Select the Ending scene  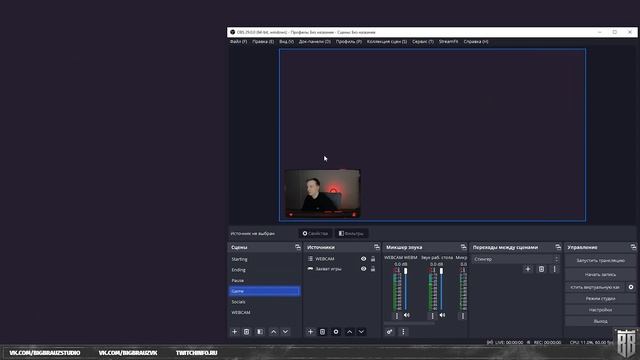pos(264,270)
